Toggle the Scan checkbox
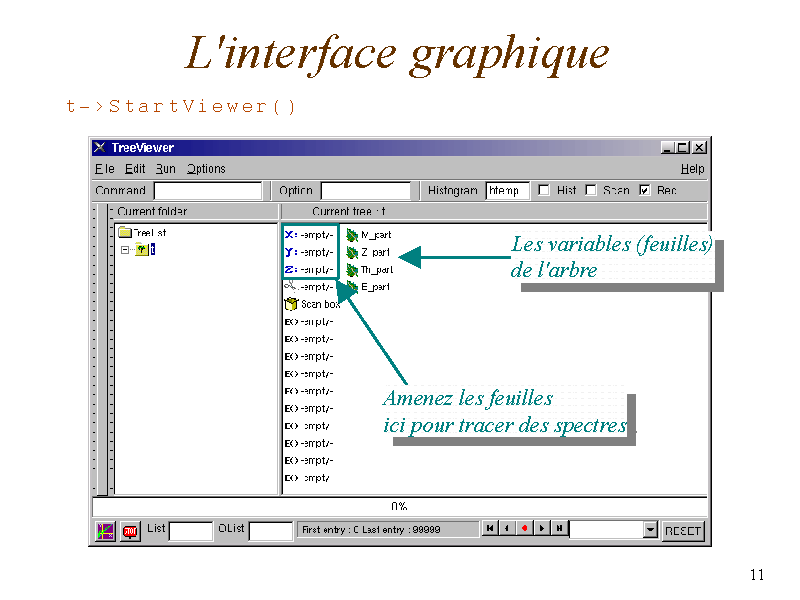Image resolution: width=800 pixels, height=600 pixels. (591, 190)
